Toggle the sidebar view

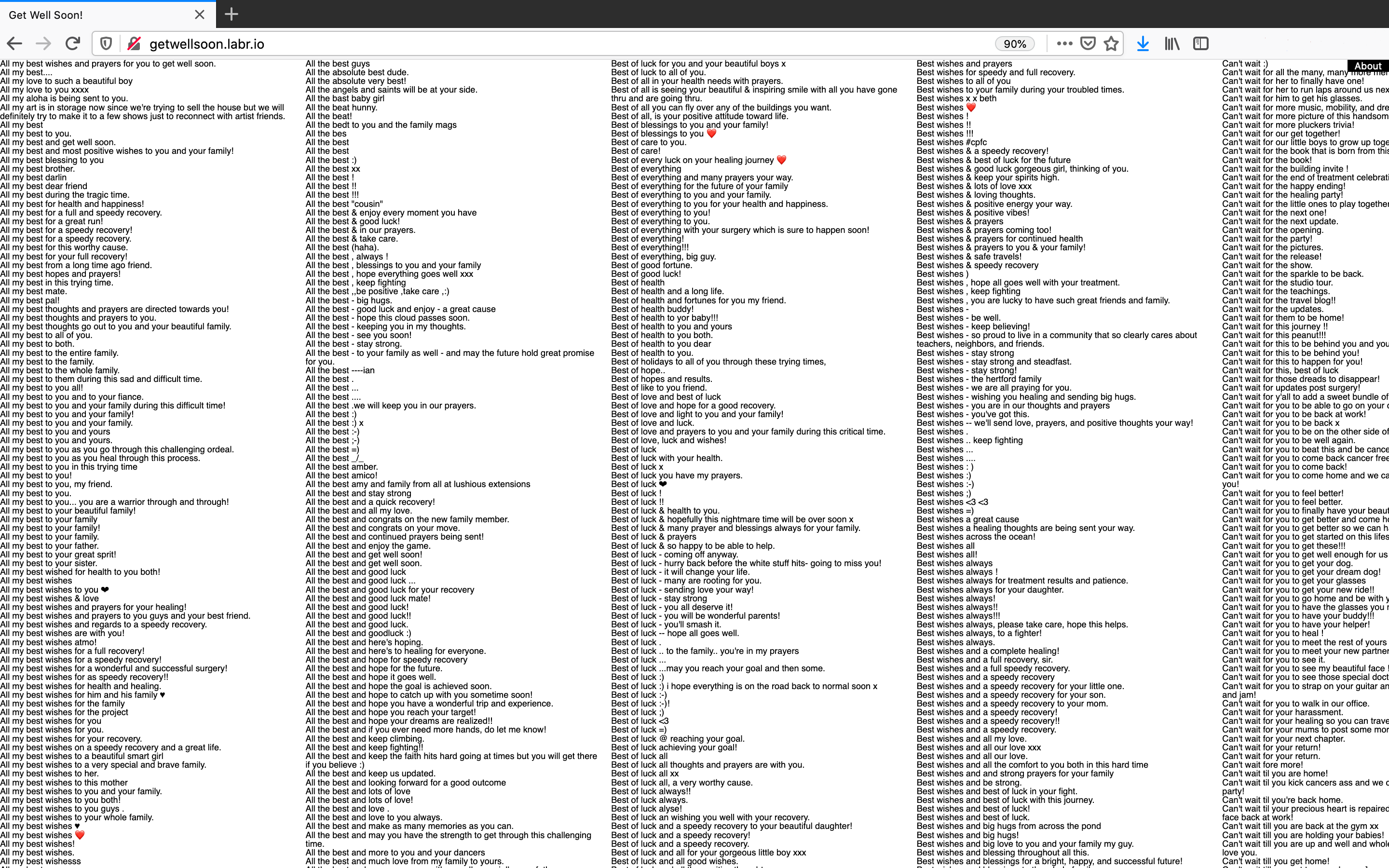1201,43
